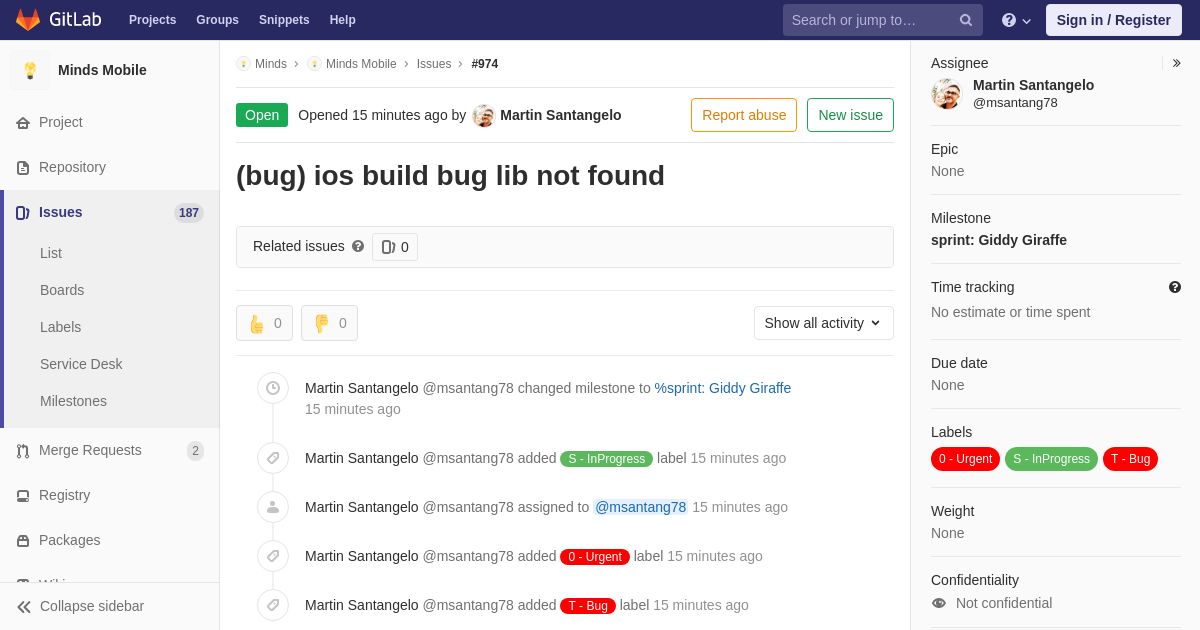The height and width of the screenshot is (630, 1200).
Task: Click Sign in / Register button
Action: (x=1114, y=20)
